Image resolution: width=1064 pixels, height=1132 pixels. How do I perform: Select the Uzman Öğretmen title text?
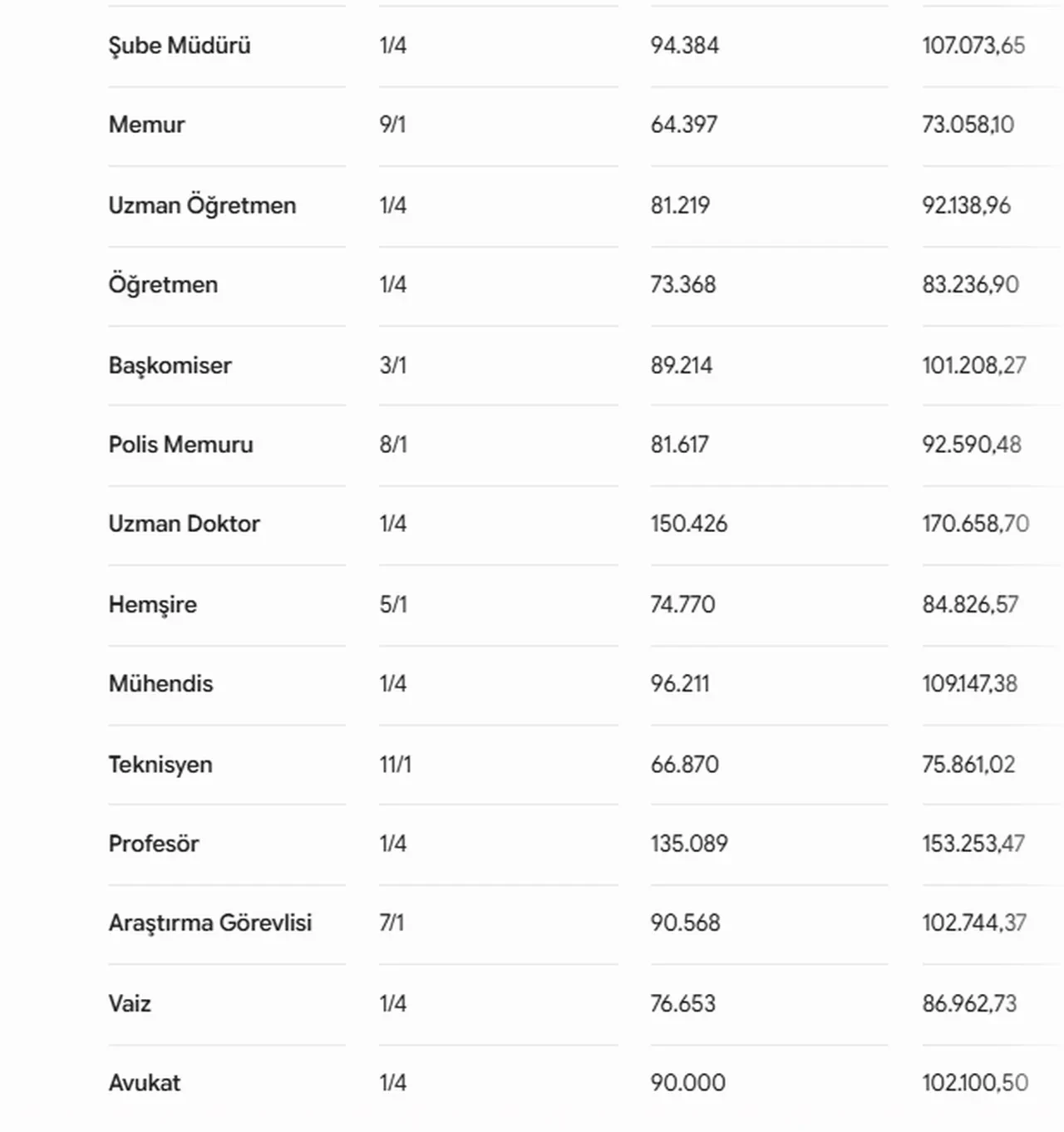pyautogui.click(x=202, y=205)
